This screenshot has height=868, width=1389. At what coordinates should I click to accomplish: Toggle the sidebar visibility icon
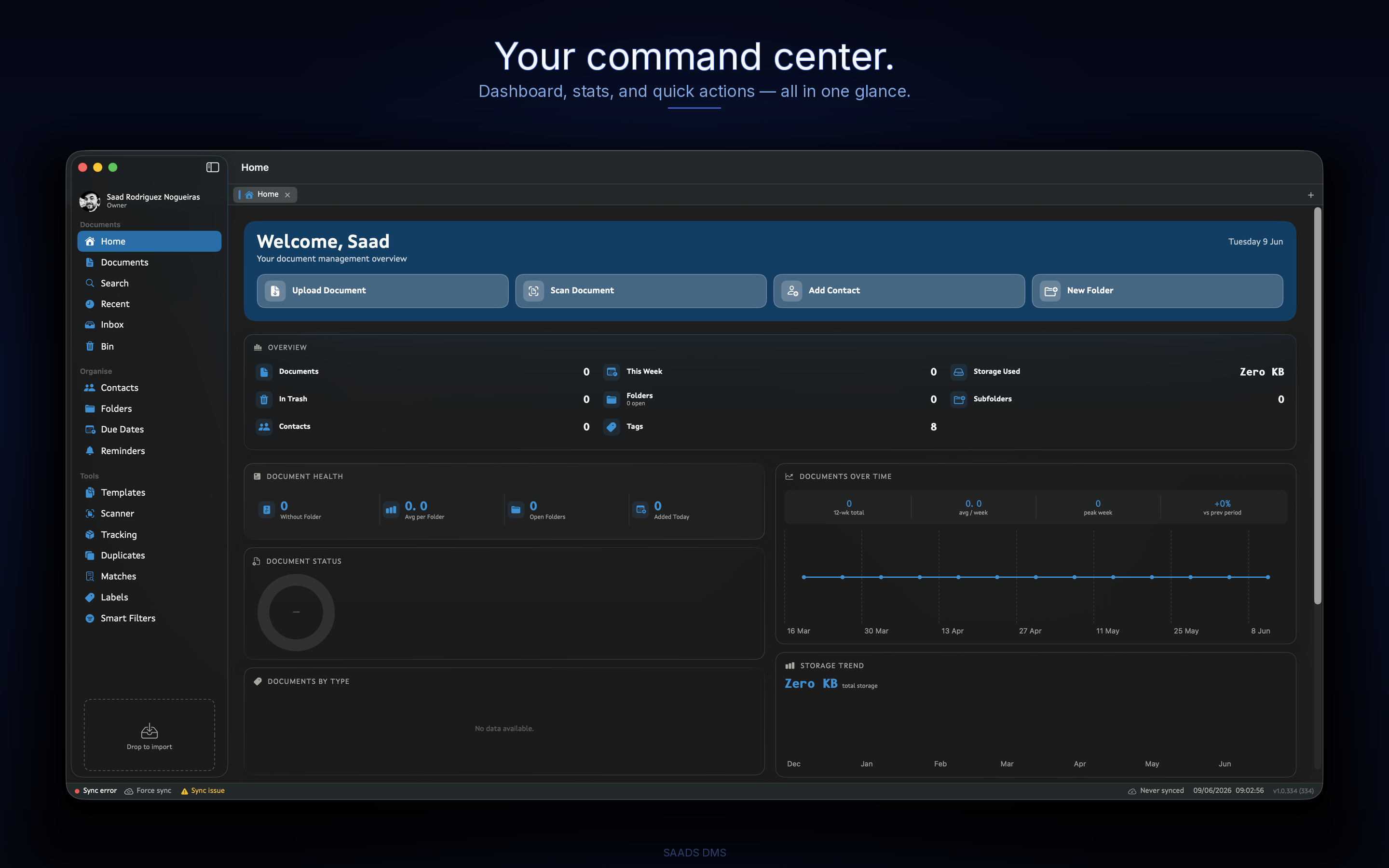(212, 167)
